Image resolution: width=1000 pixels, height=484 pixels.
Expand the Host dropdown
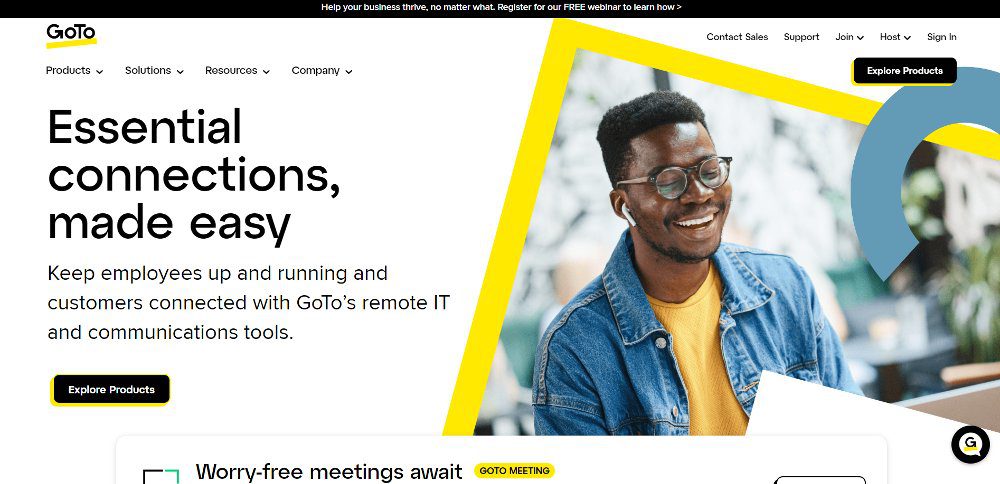point(895,37)
